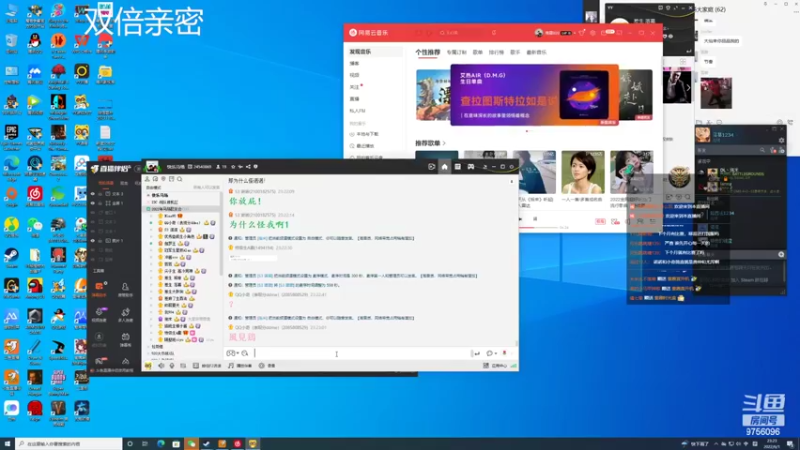The width and height of the screenshot is (800, 450).
Task: Switch to the 个性推荐 tab
Action: 428,52
